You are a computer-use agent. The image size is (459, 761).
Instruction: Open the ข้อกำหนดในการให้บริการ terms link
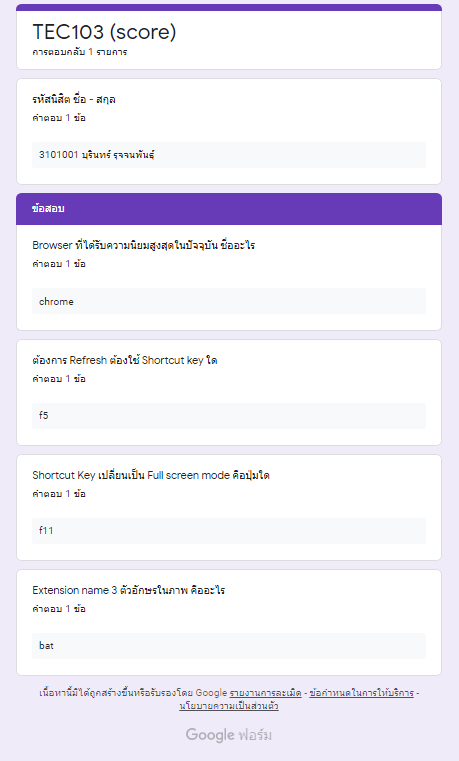point(361,693)
